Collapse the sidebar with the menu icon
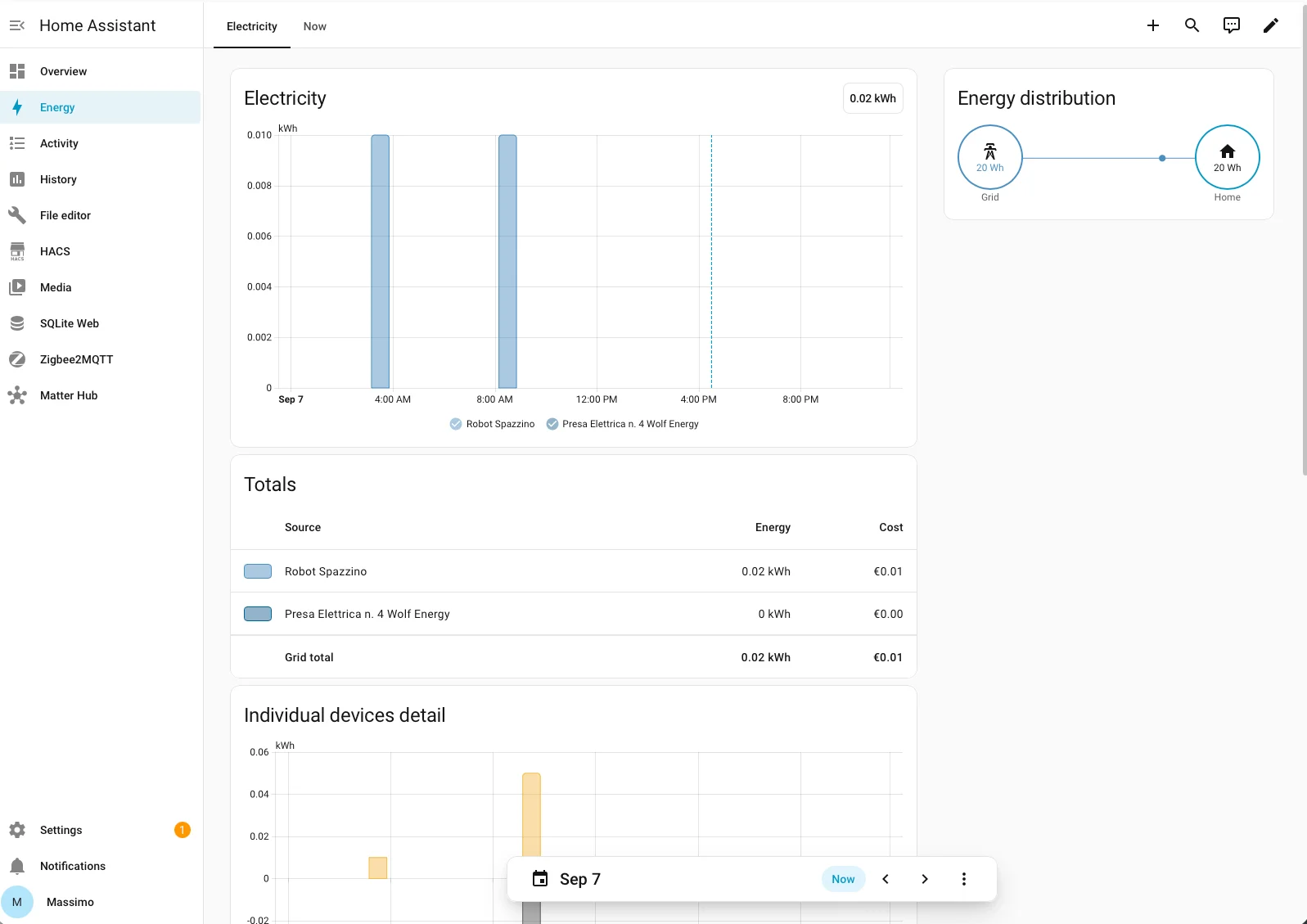Viewport: 1307px width, 924px height. point(17,25)
